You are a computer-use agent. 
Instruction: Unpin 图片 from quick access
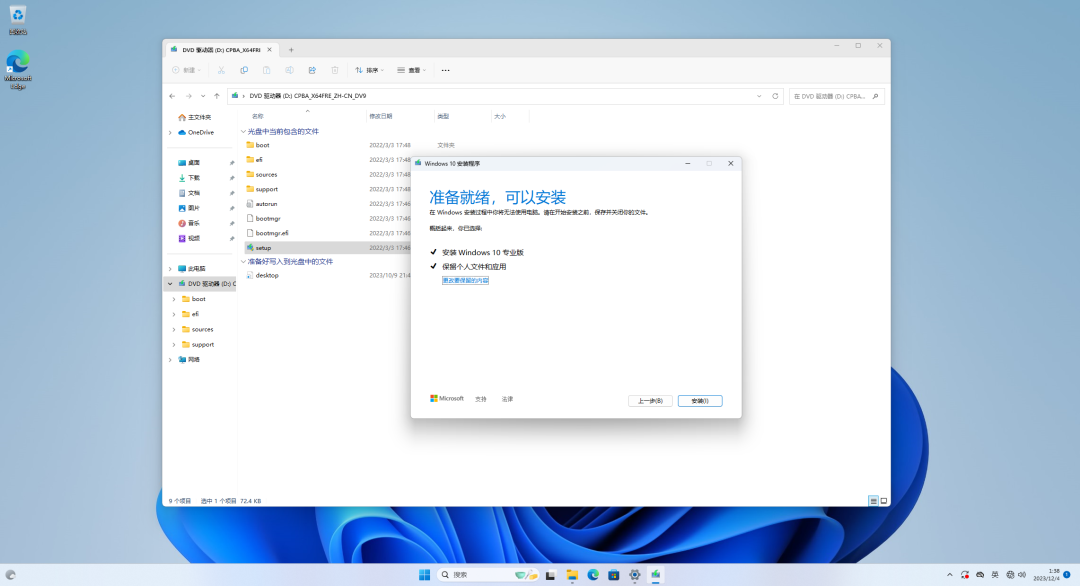click(232, 209)
